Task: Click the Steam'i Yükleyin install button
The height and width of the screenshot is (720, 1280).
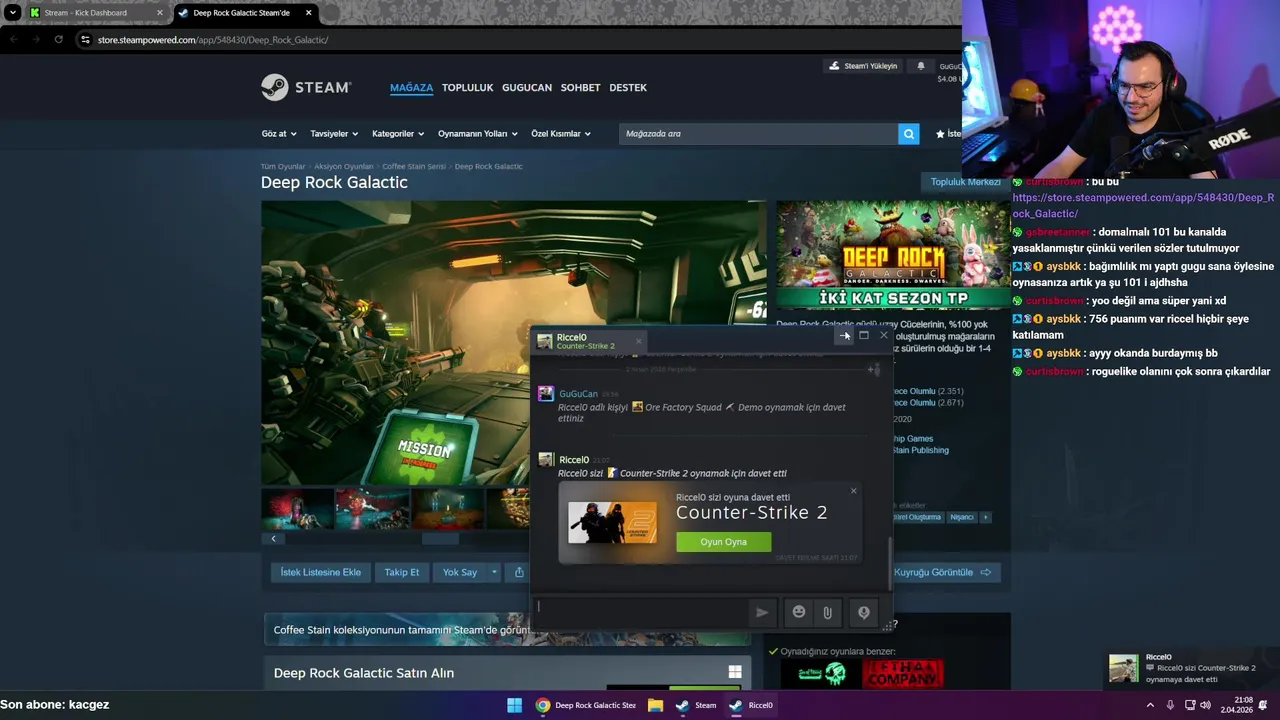Action: [x=863, y=66]
